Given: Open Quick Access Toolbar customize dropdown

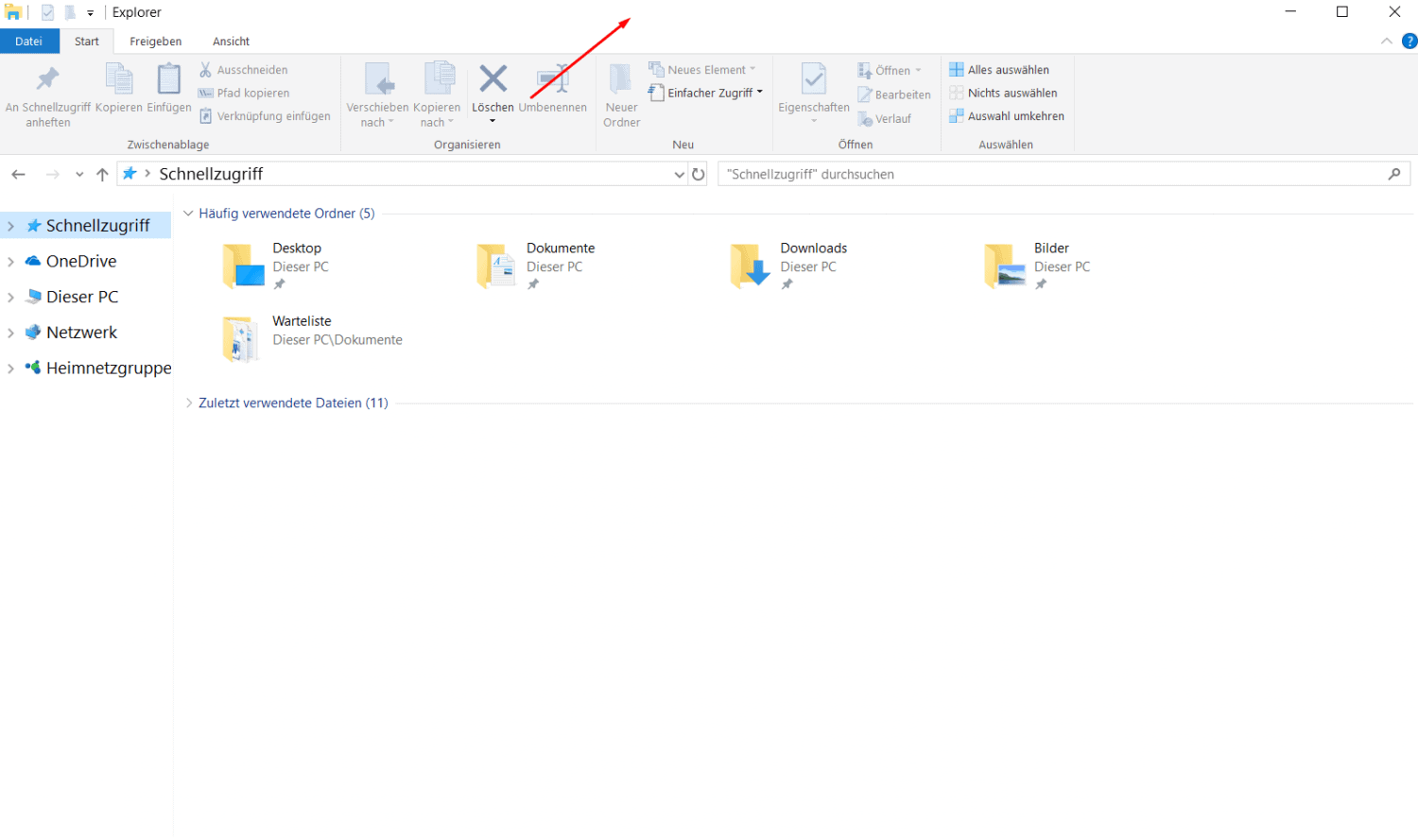Looking at the screenshot, I should 91,13.
